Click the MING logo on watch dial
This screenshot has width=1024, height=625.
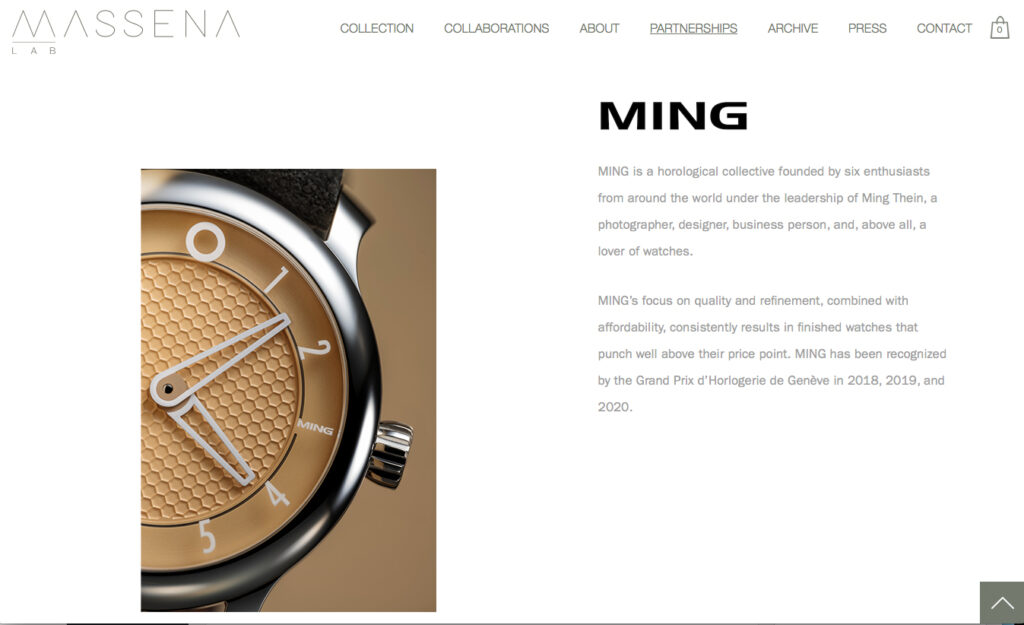tap(315, 428)
